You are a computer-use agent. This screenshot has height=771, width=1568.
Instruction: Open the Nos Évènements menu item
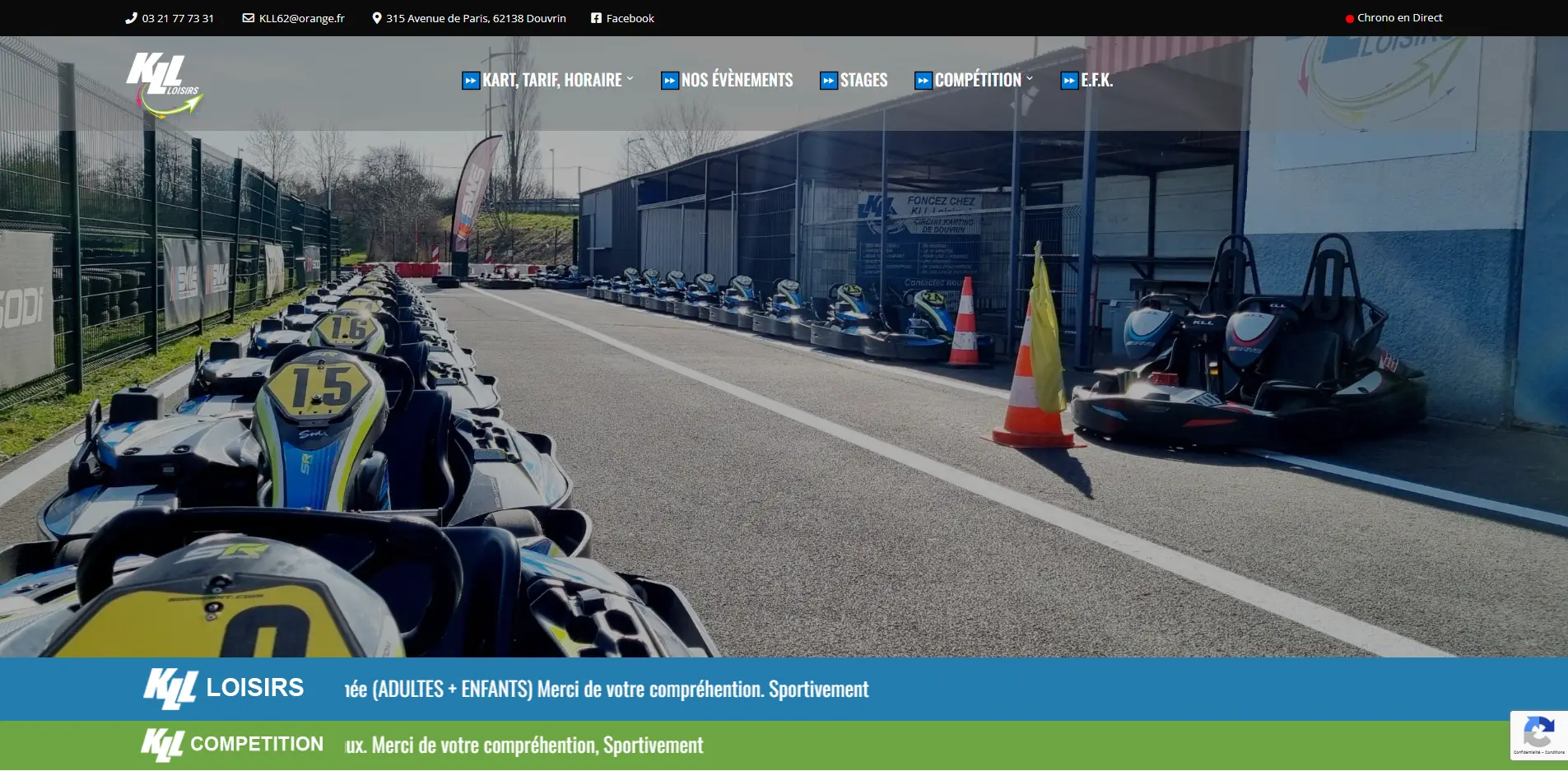737,81
